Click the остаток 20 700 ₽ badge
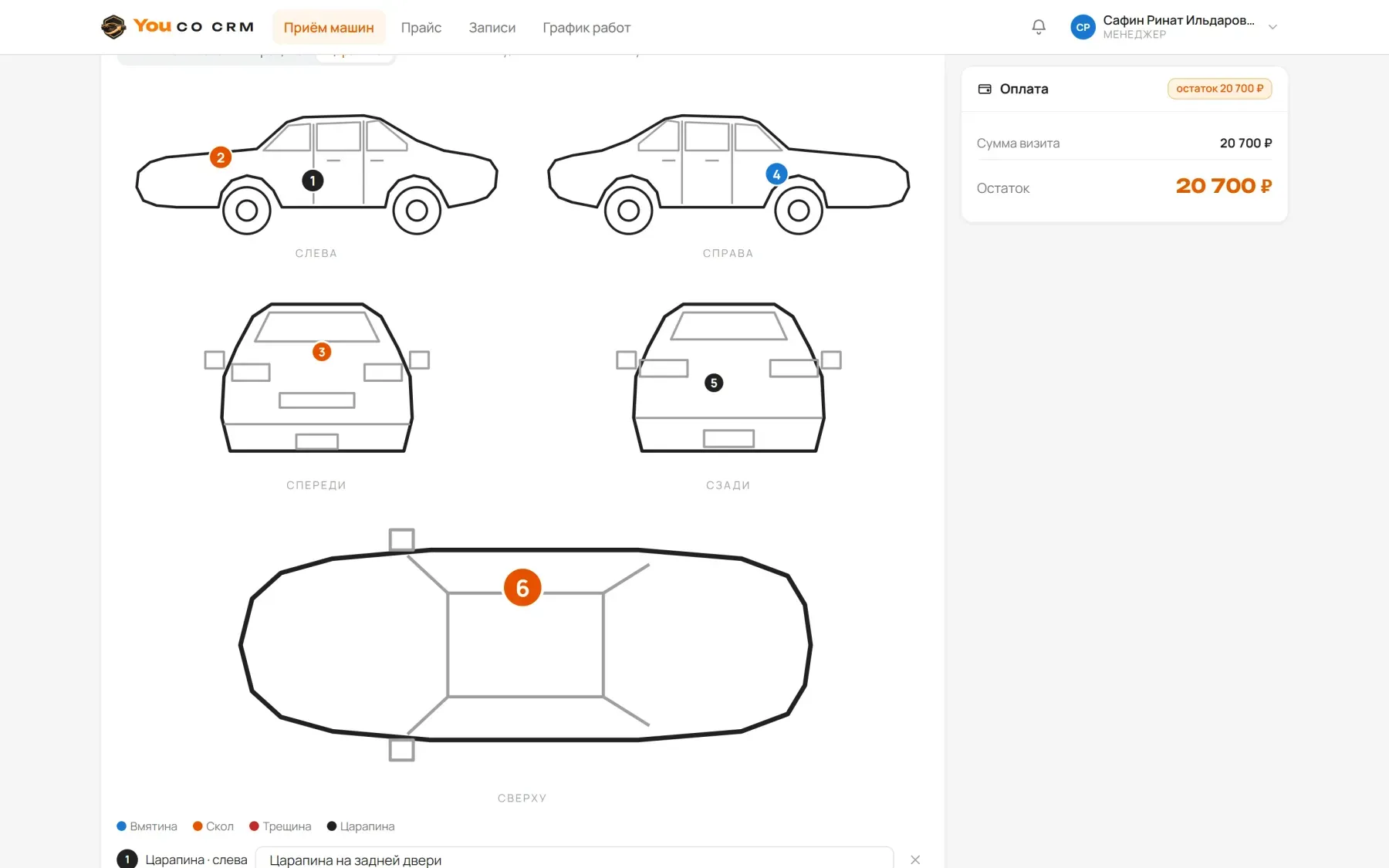This screenshot has height=868, width=1389. pos(1219,89)
